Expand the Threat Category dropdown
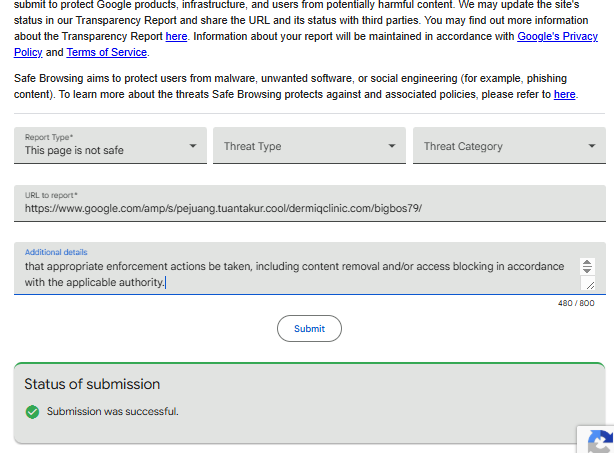The width and height of the screenshot is (614, 453). click(509, 145)
